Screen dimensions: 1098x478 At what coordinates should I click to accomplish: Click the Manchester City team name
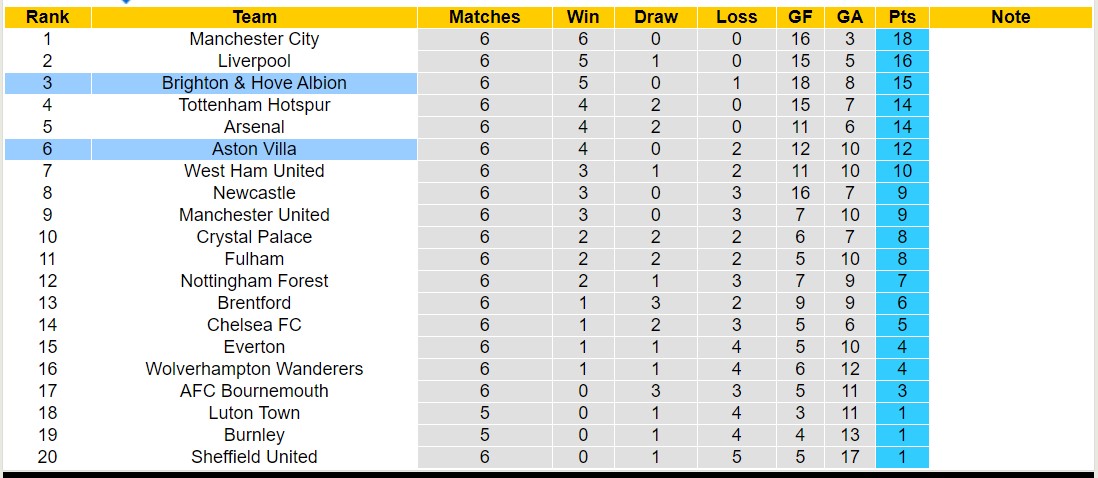(x=254, y=39)
